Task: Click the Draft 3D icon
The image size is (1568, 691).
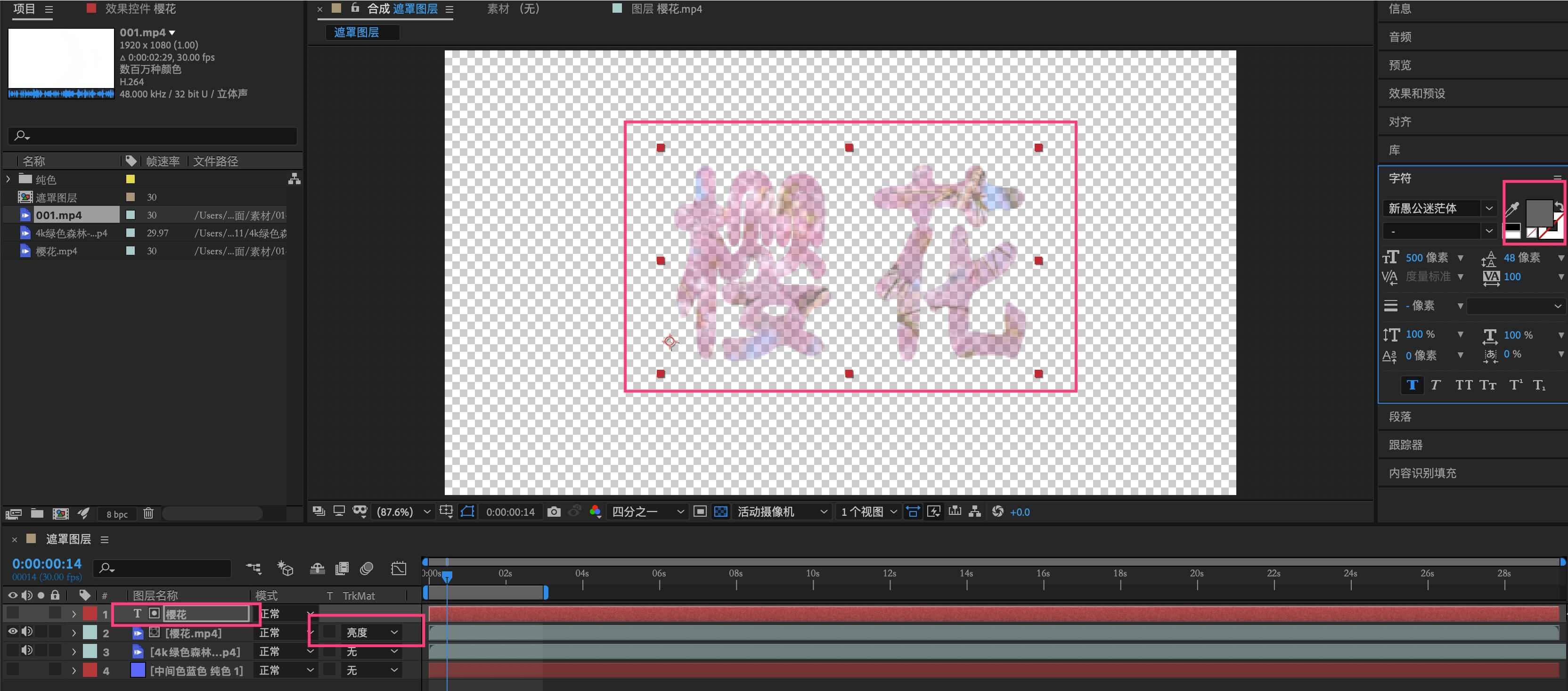Action: click(285, 568)
